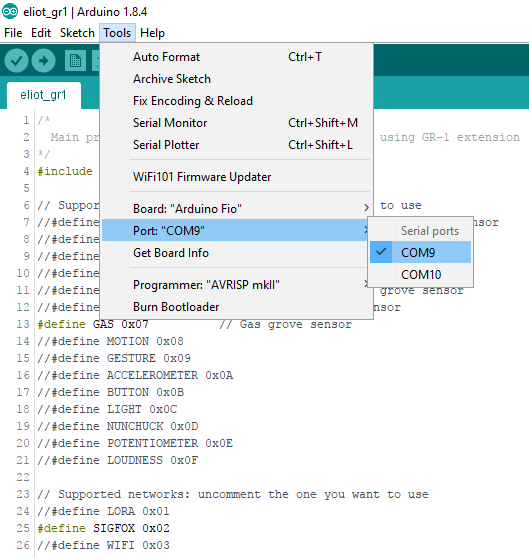Click the "//#define ACCELEROMETER 0x0A" line
The width and height of the screenshot is (529, 558).
(x=135, y=375)
